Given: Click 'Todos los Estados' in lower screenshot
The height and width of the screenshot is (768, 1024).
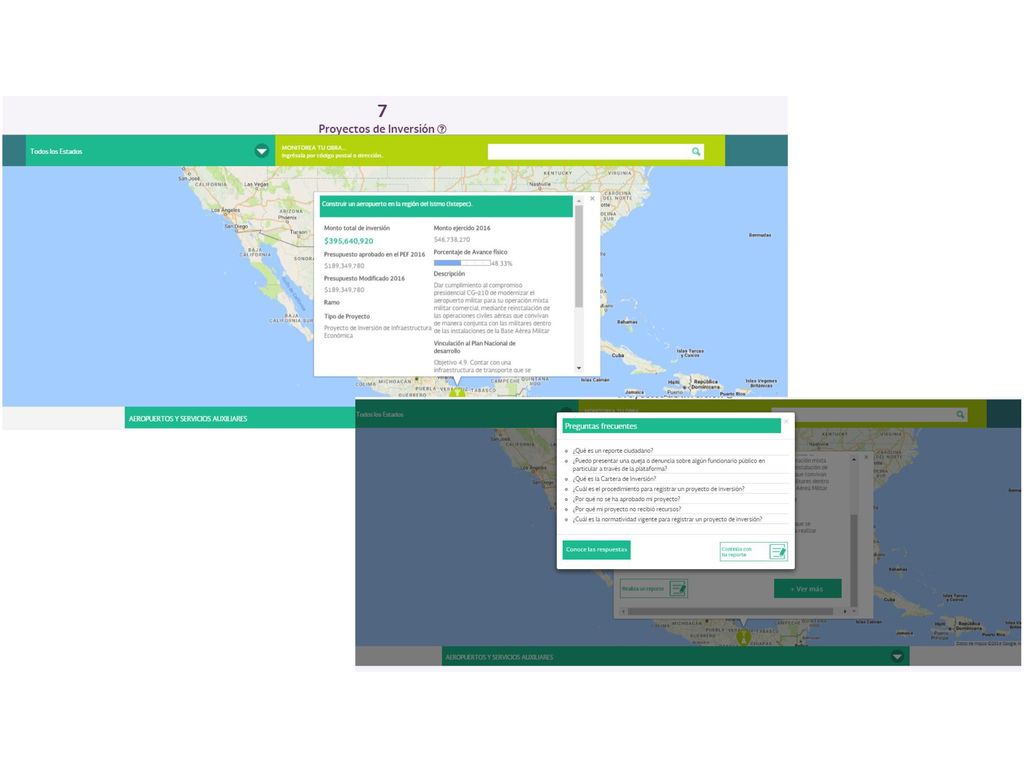Looking at the screenshot, I should click(380, 415).
